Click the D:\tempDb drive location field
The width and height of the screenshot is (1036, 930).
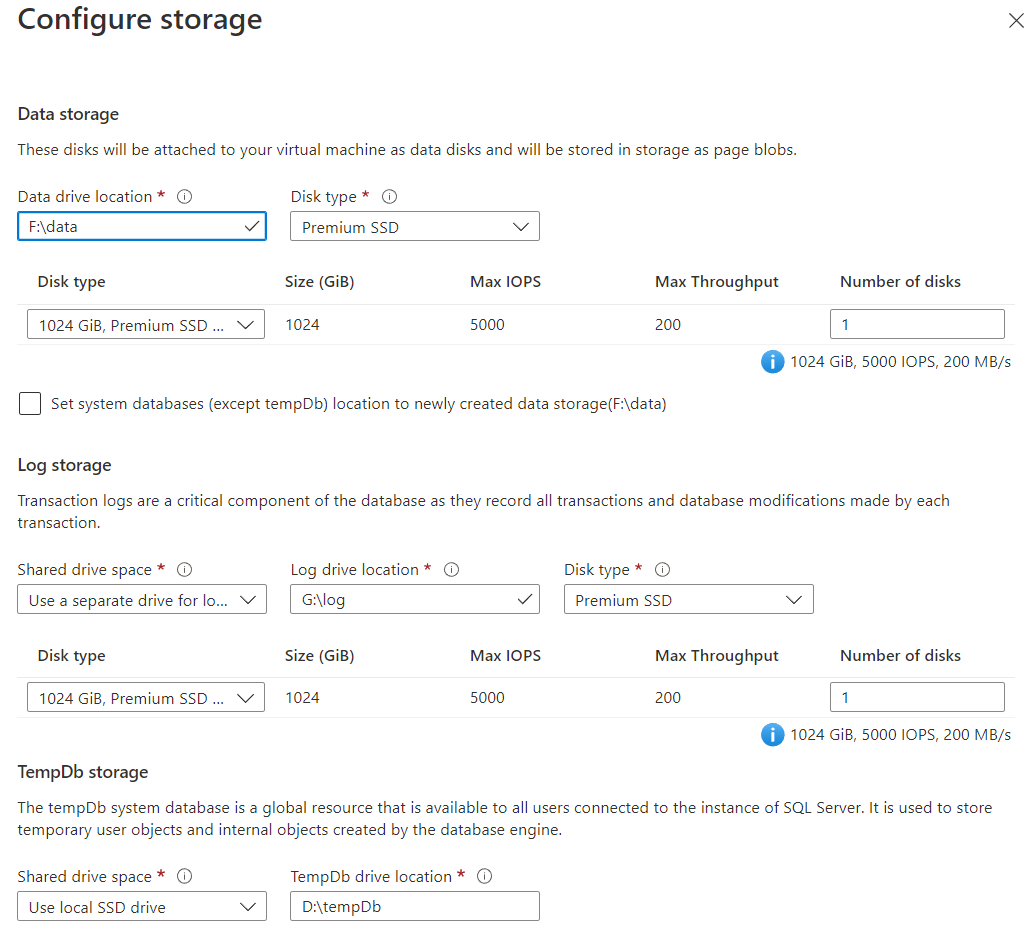click(x=415, y=907)
